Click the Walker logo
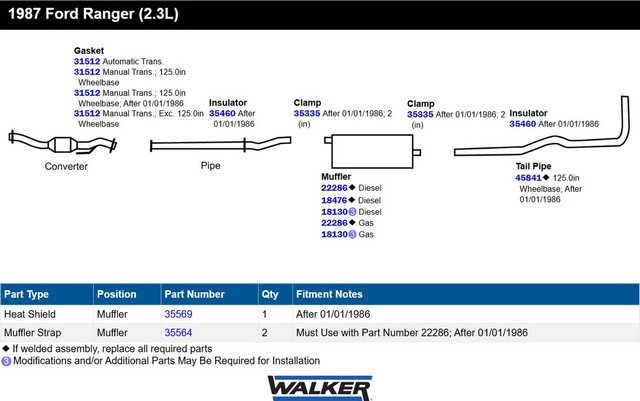Viewport: 640px width, 401px height. [320, 388]
